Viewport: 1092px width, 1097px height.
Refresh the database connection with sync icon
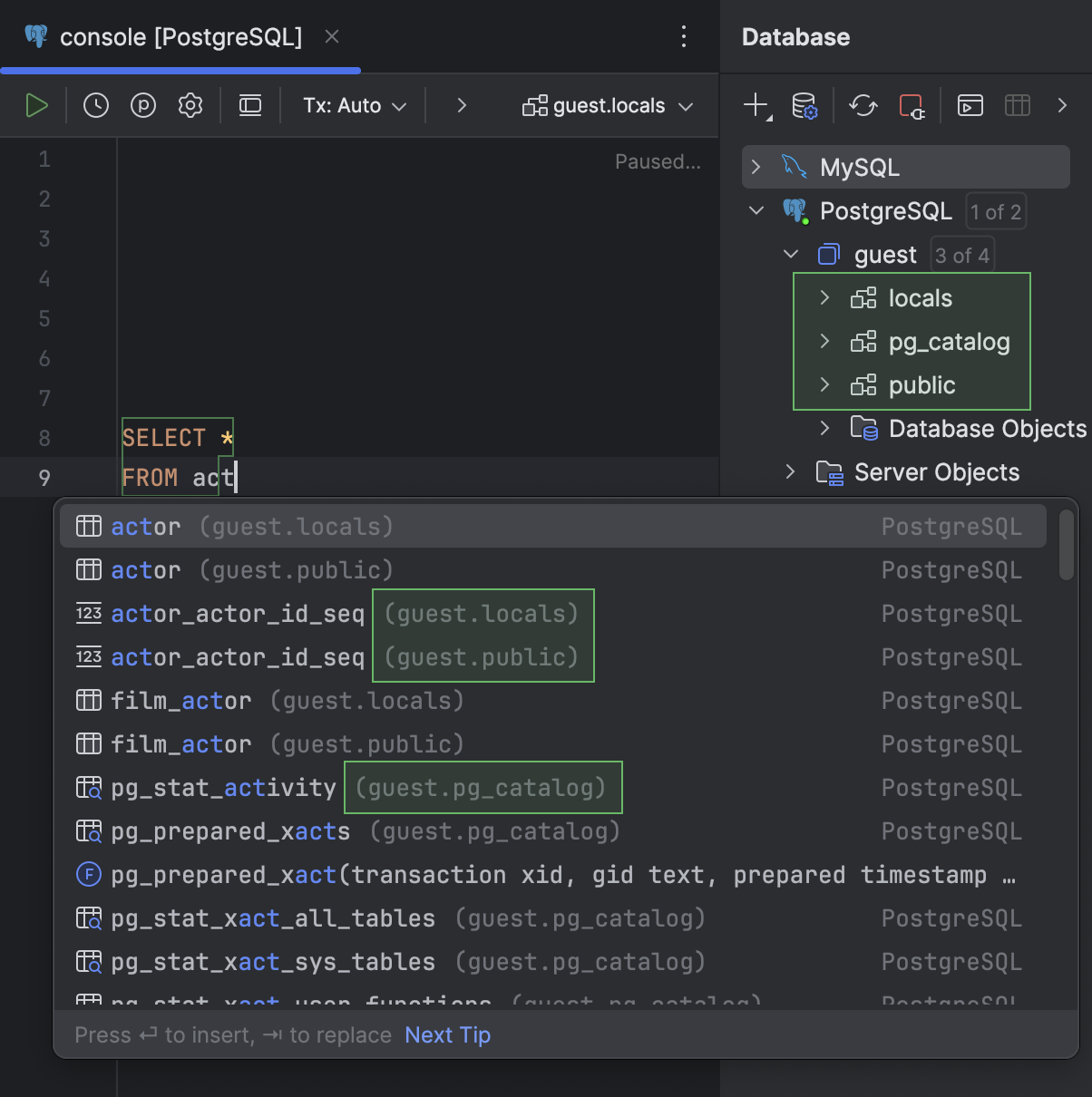863,105
